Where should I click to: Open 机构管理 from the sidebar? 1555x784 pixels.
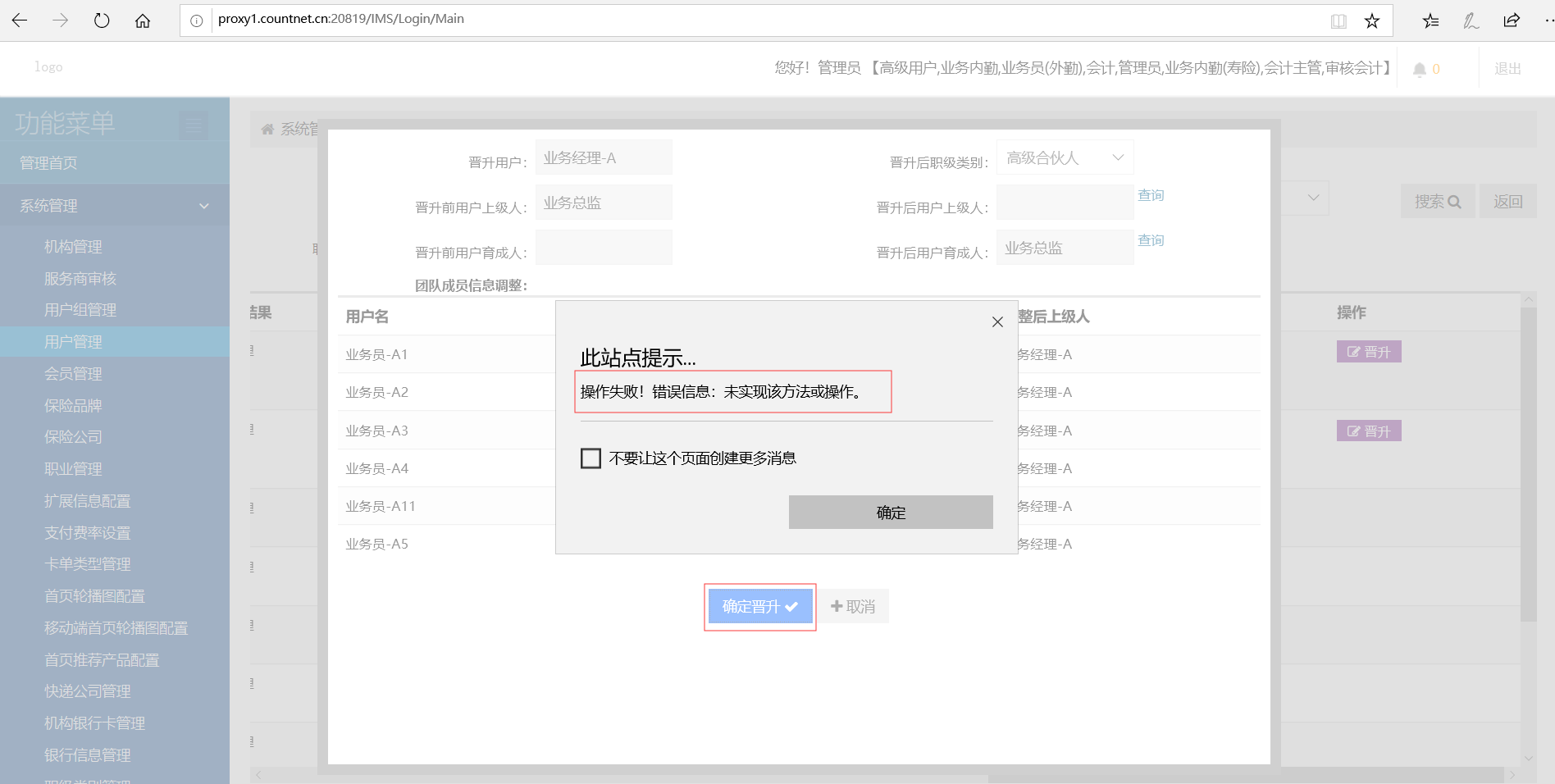click(x=73, y=247)
